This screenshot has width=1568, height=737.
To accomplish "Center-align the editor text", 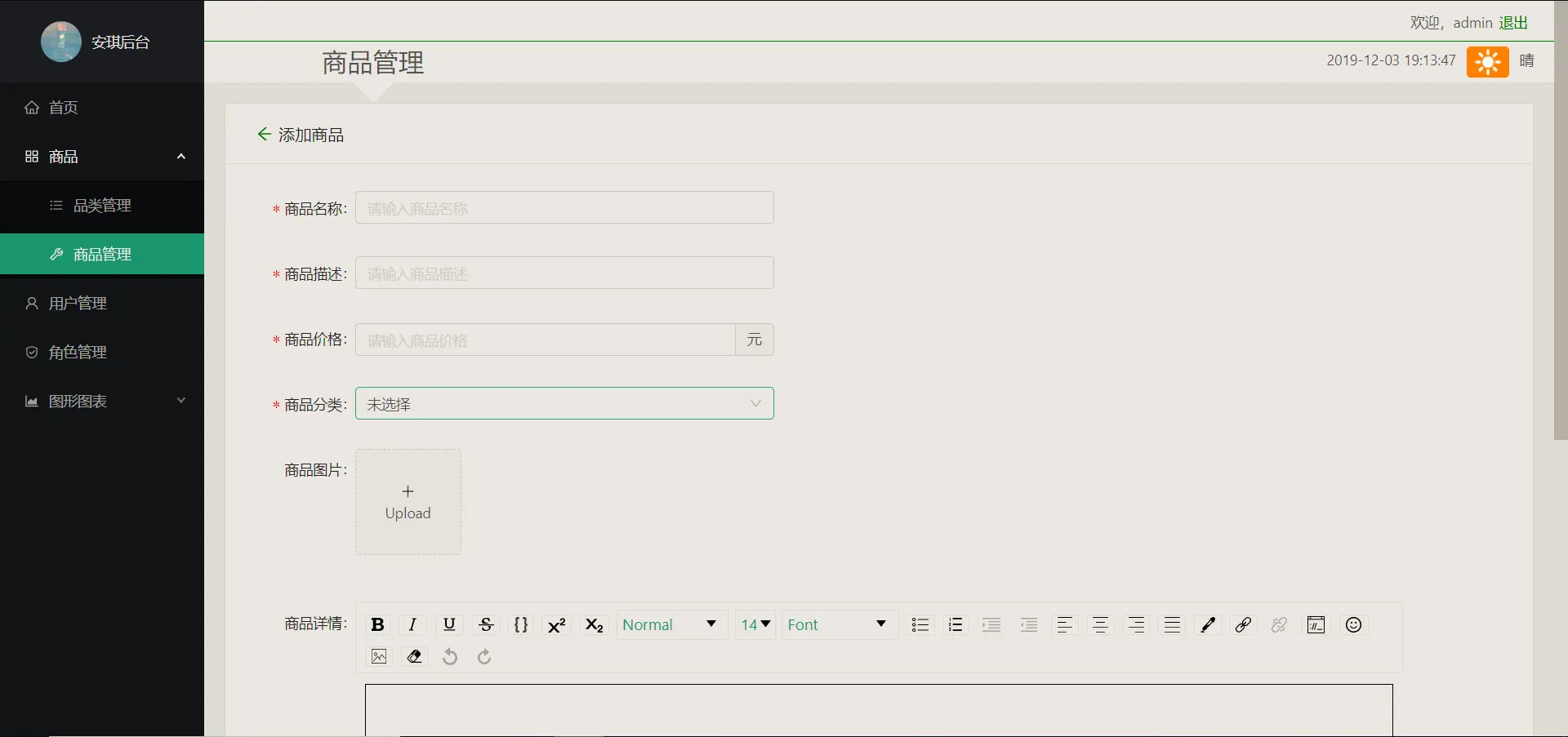I will [1100, 624].
